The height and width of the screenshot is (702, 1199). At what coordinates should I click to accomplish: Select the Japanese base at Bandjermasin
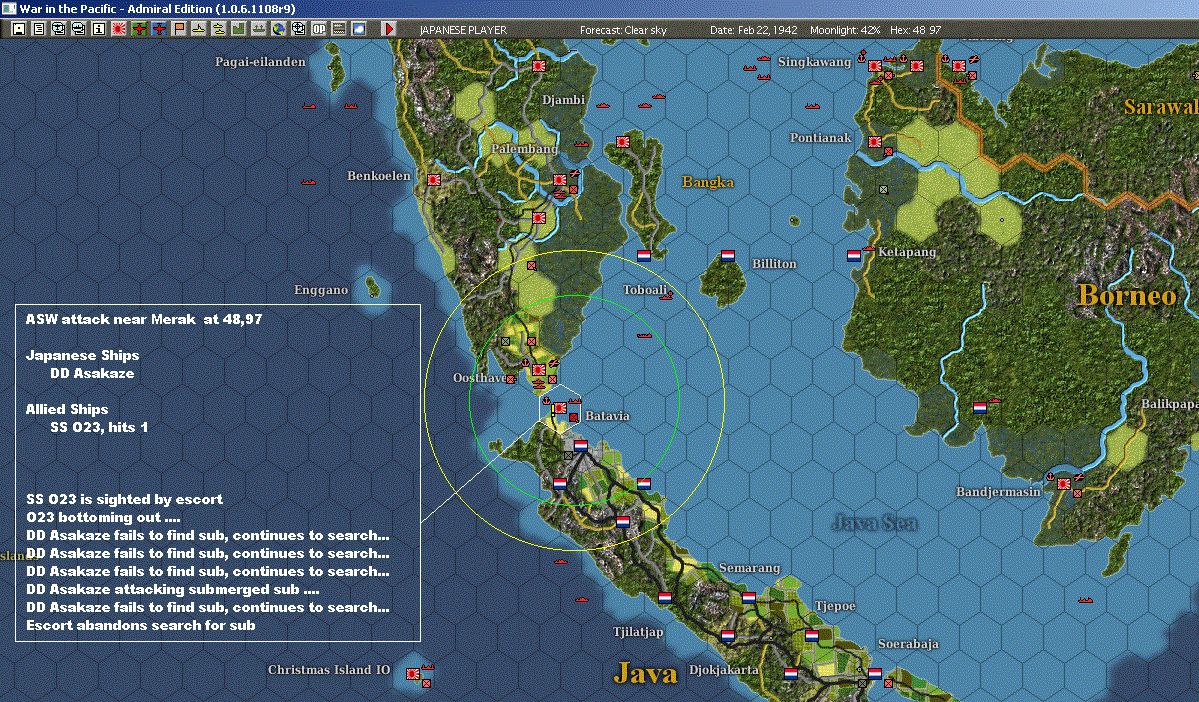[1064, 483]
